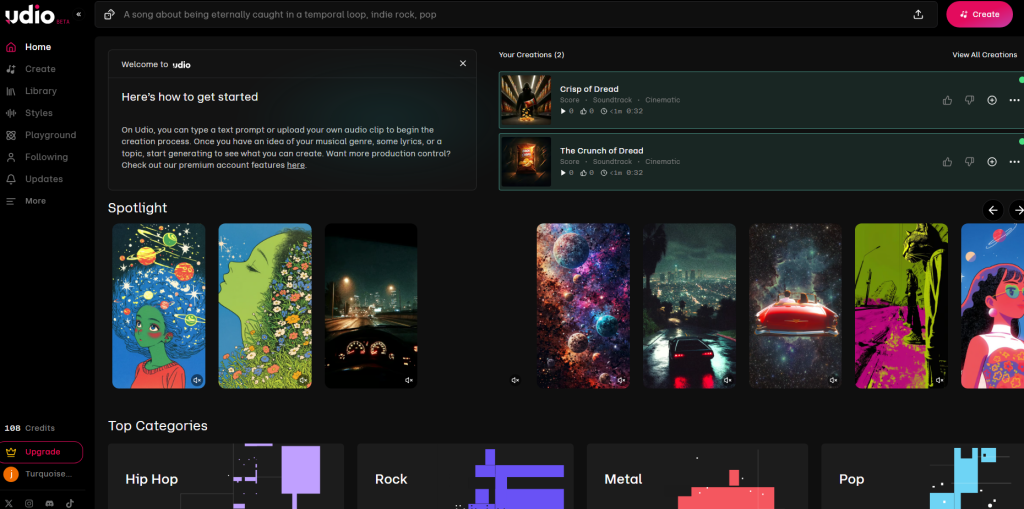Viewport: 1024px width, 509px height.
Task: Open Playground from the sidebar
Action: pos(50,135)
